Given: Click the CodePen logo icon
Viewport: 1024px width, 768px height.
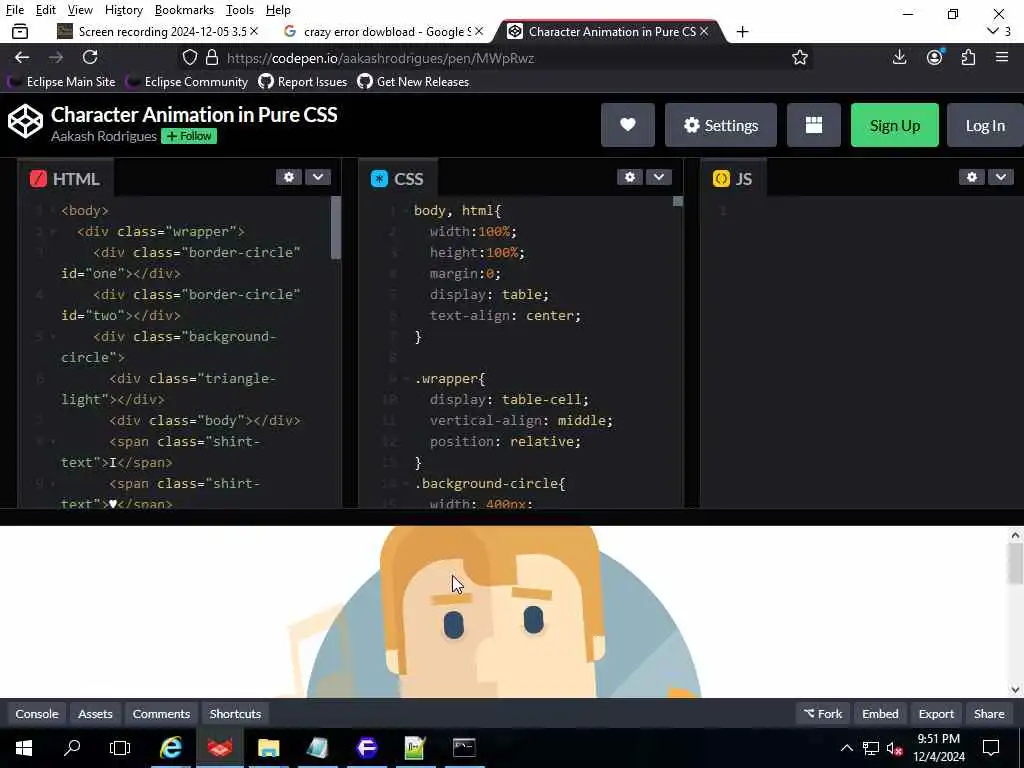Looking at the screenshot, I should [x=25, y=121].
